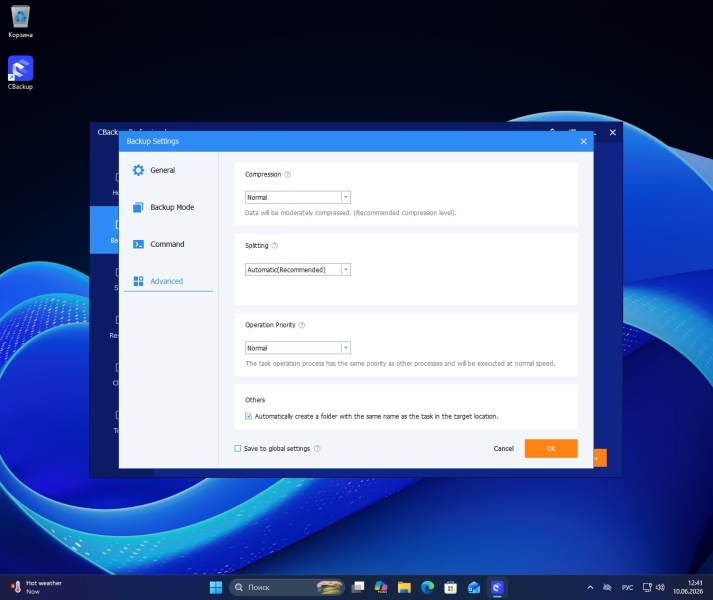Show help for Compression

287,174
